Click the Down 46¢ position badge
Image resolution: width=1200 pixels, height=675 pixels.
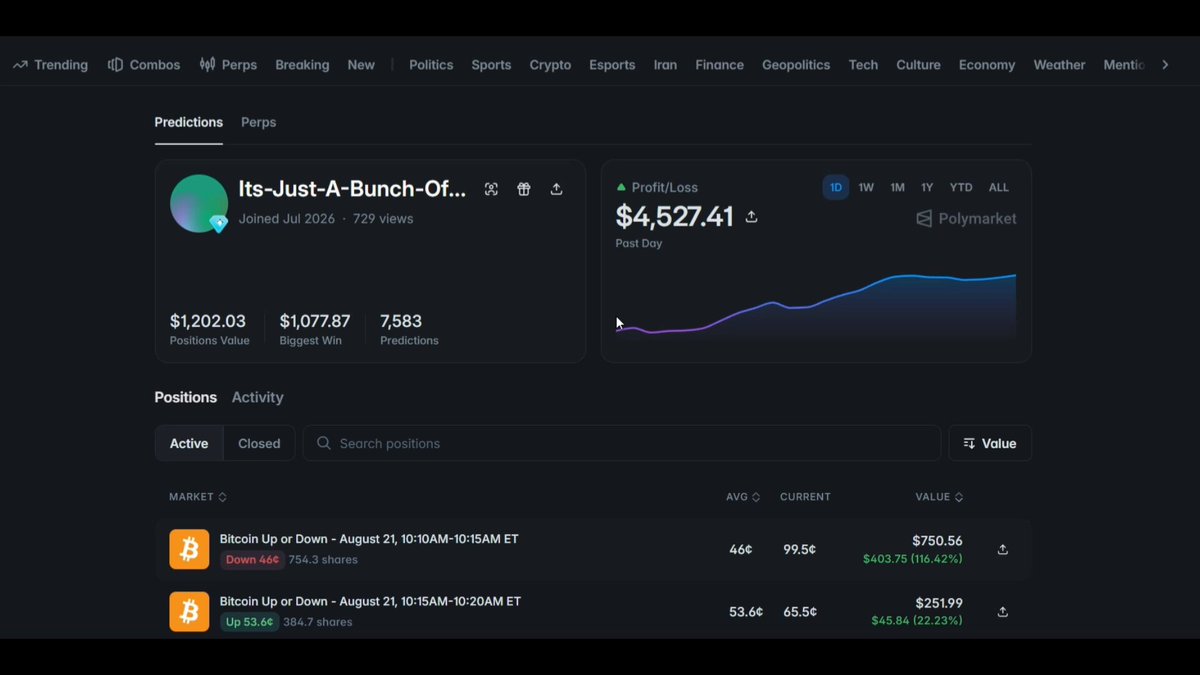tap(252, 560)
